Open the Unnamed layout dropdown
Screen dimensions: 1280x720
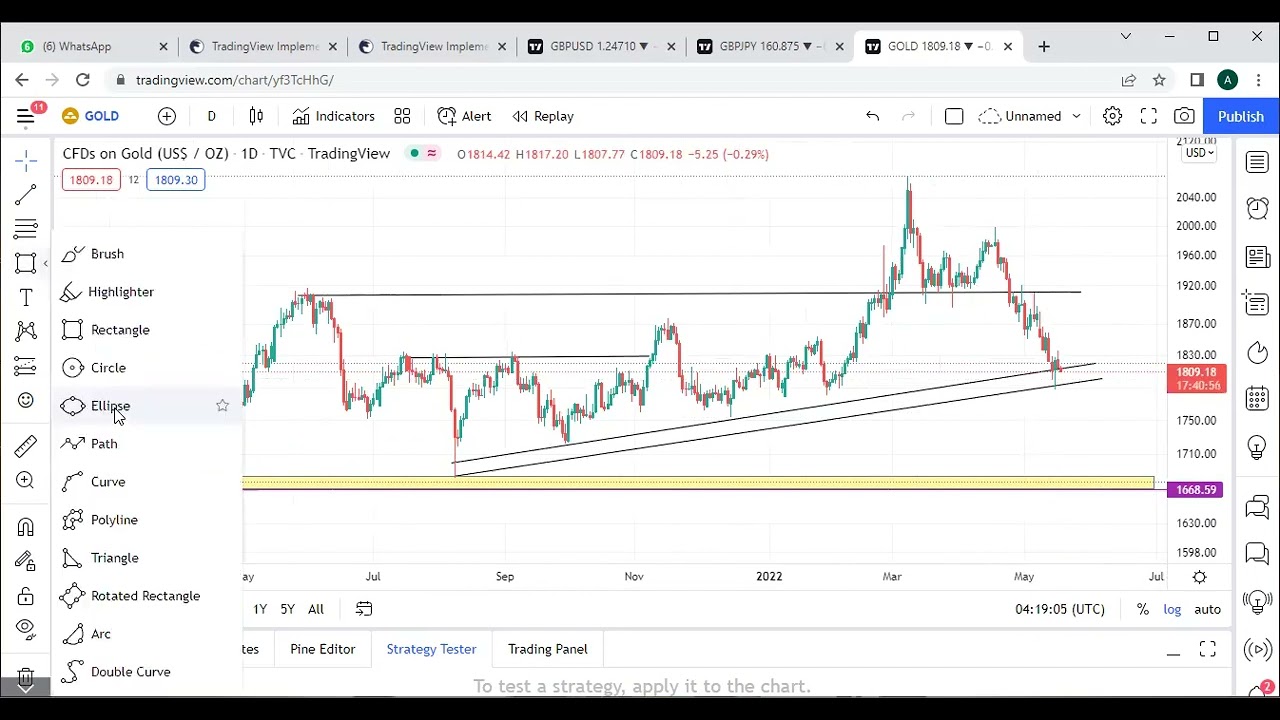click(x=1030, y=116)
